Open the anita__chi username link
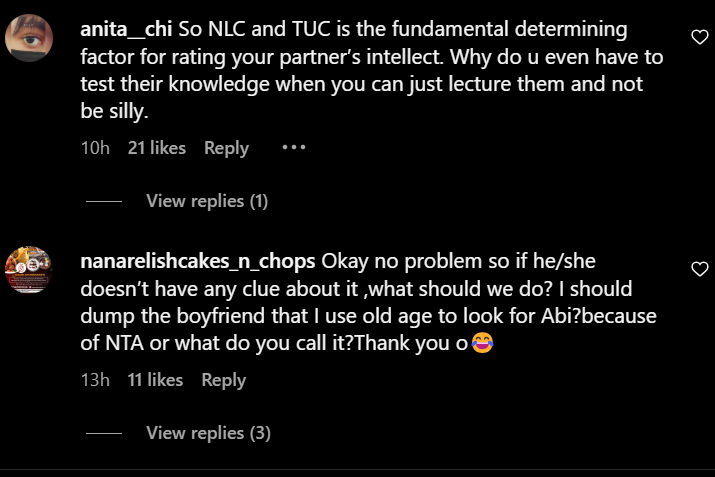This screenshot has width=715, height=477. [x=119, y=30]
